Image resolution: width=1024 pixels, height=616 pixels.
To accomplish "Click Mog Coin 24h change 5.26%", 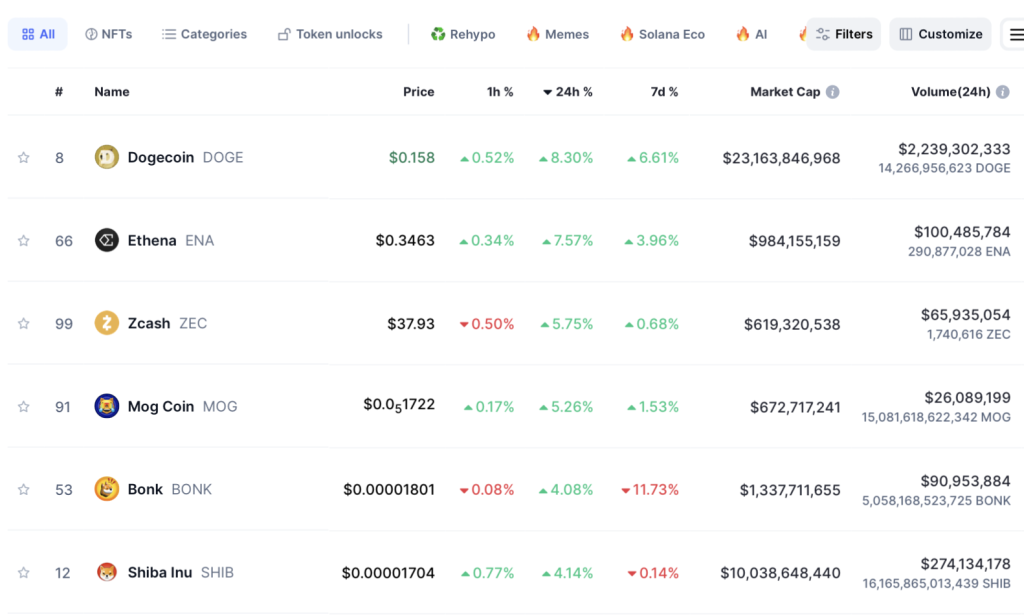I will pyautogui.click(x=566, y=406).
